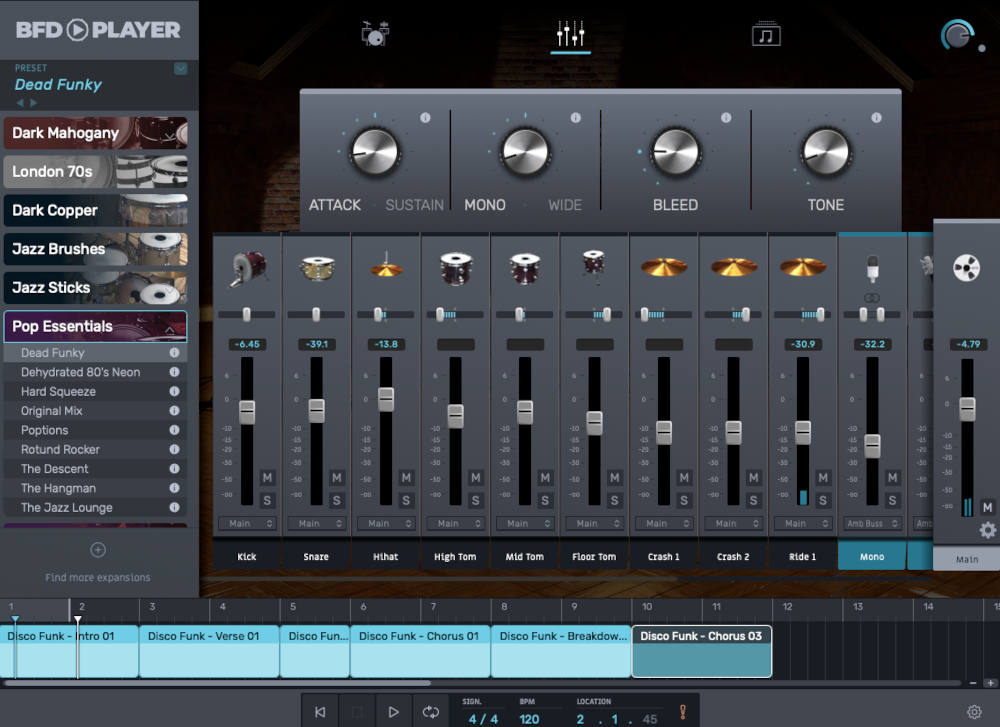
Task: Expand the Pop Essentials expansion
Action: point(95,326)
